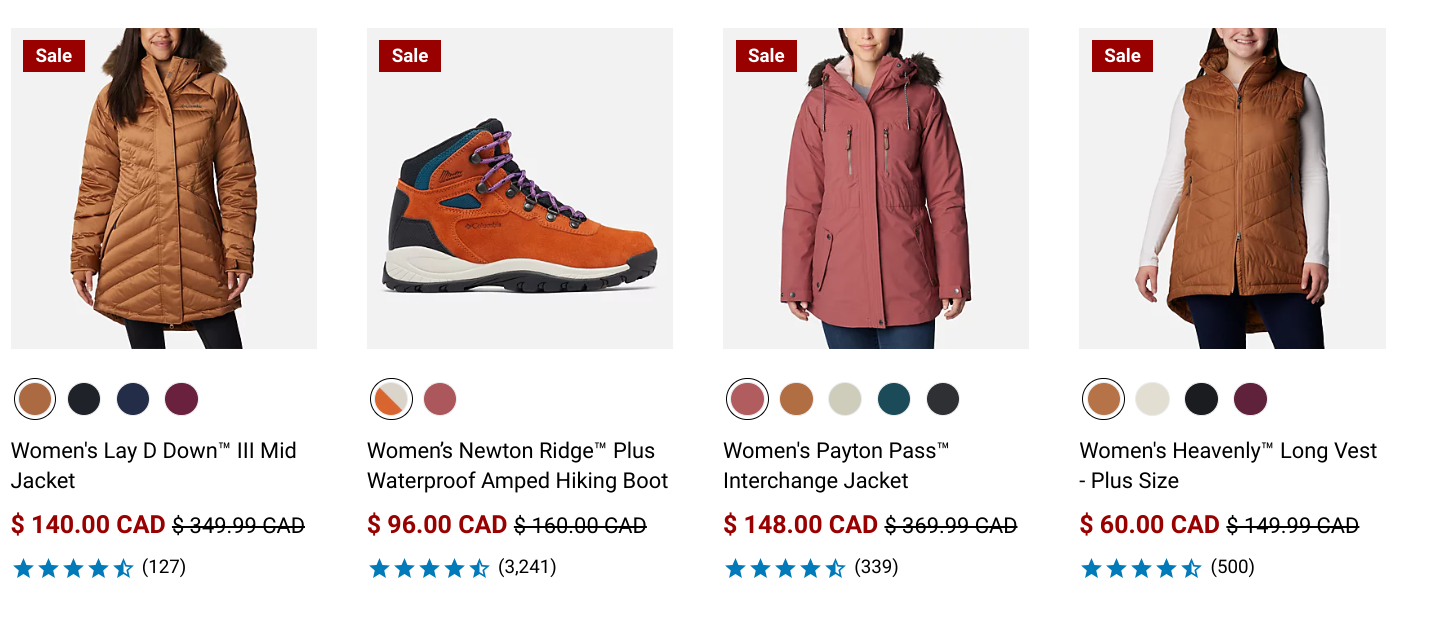Screen dimensions: 1440x624
Task: Choose burgundy swatch for Heavenly Long Vest
Action: coord(1250,399)
